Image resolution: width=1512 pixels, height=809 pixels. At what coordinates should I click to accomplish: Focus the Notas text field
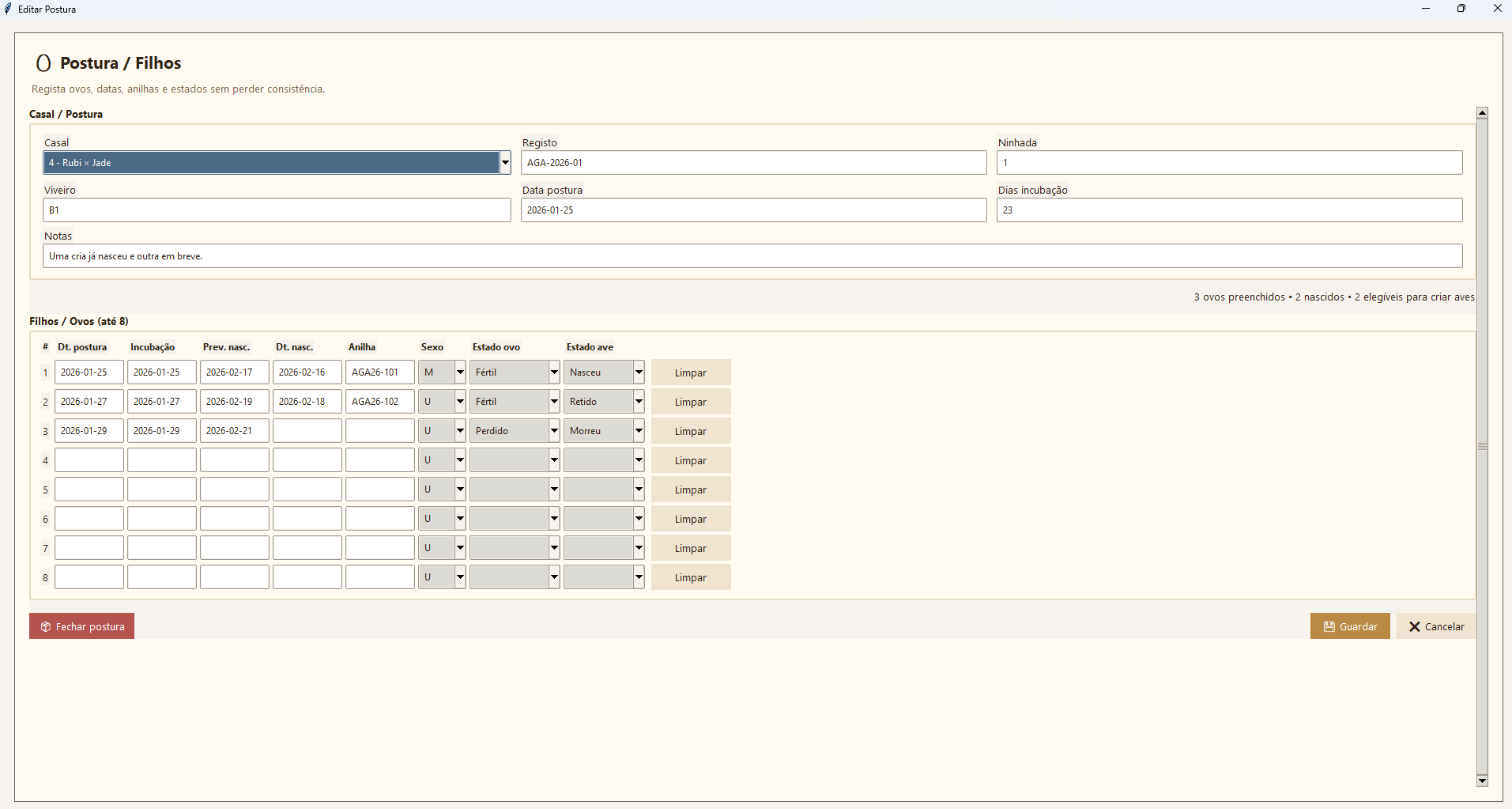pyautogui.click(x=752, y=256)
